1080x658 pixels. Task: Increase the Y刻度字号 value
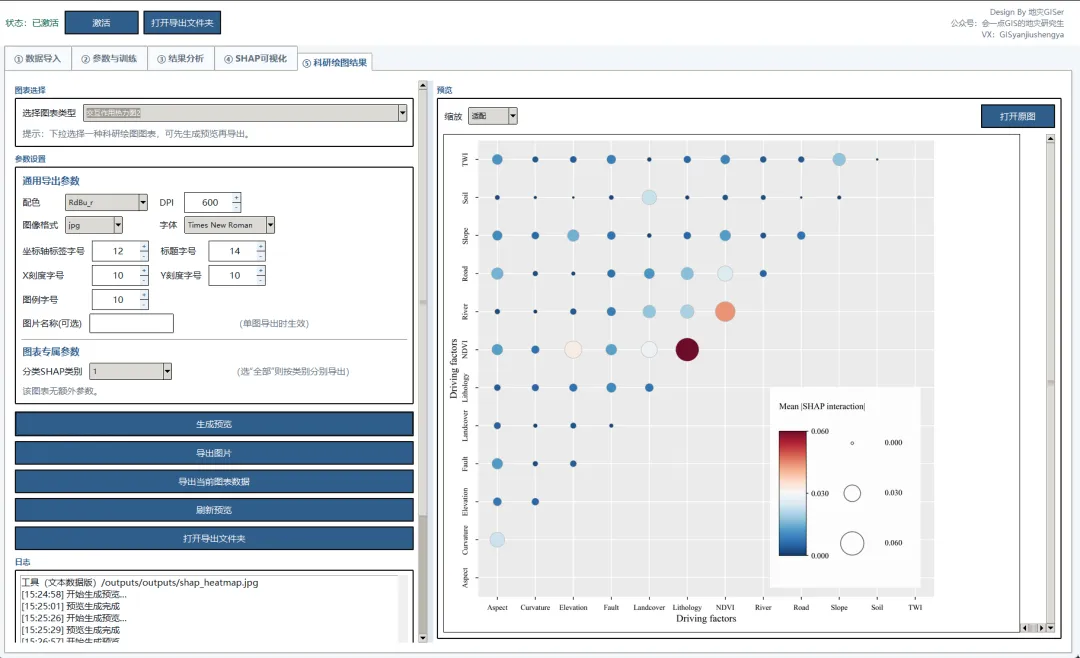(260, 271)
